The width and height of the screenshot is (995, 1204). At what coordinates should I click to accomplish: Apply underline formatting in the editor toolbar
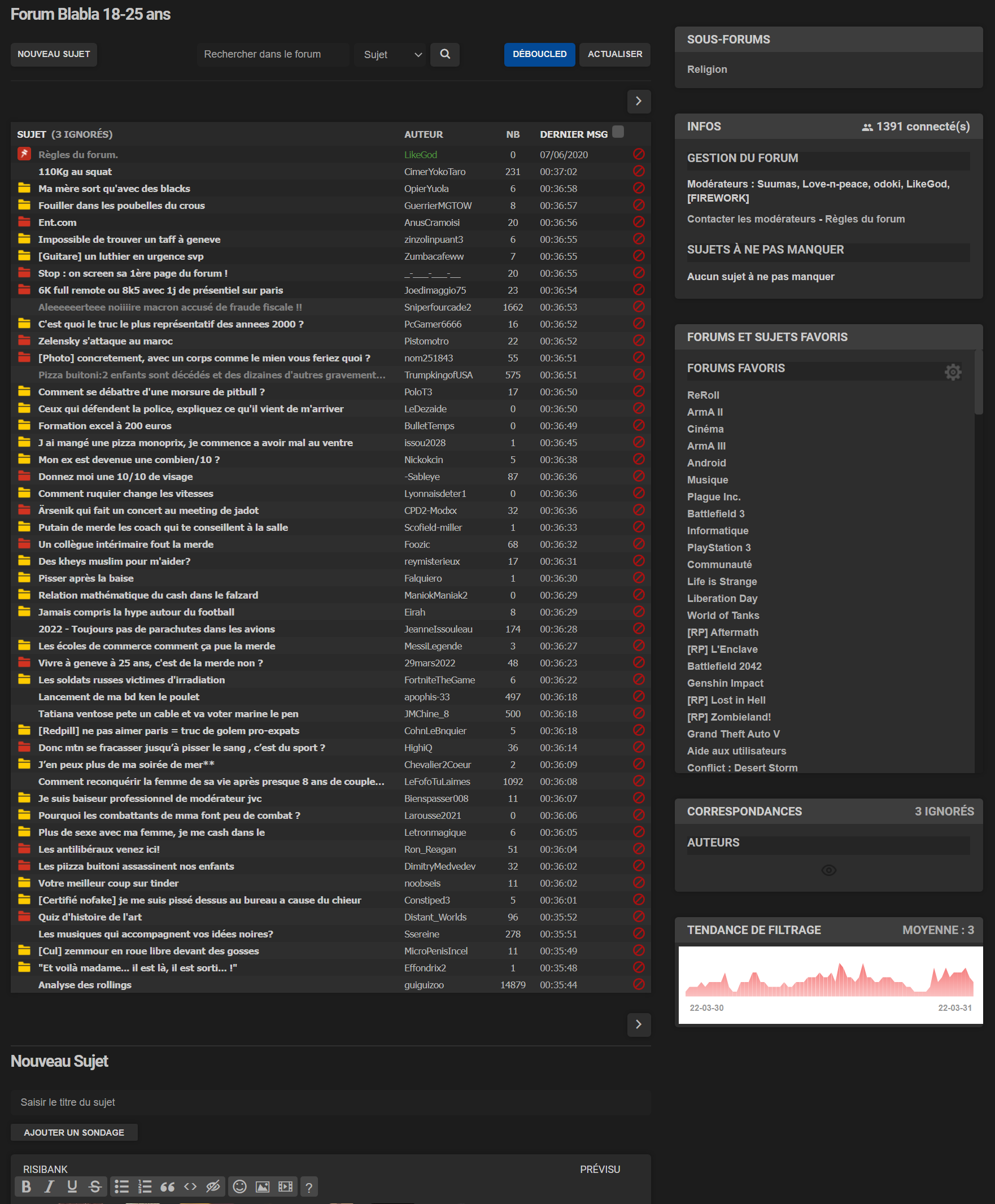[72, 1186]
